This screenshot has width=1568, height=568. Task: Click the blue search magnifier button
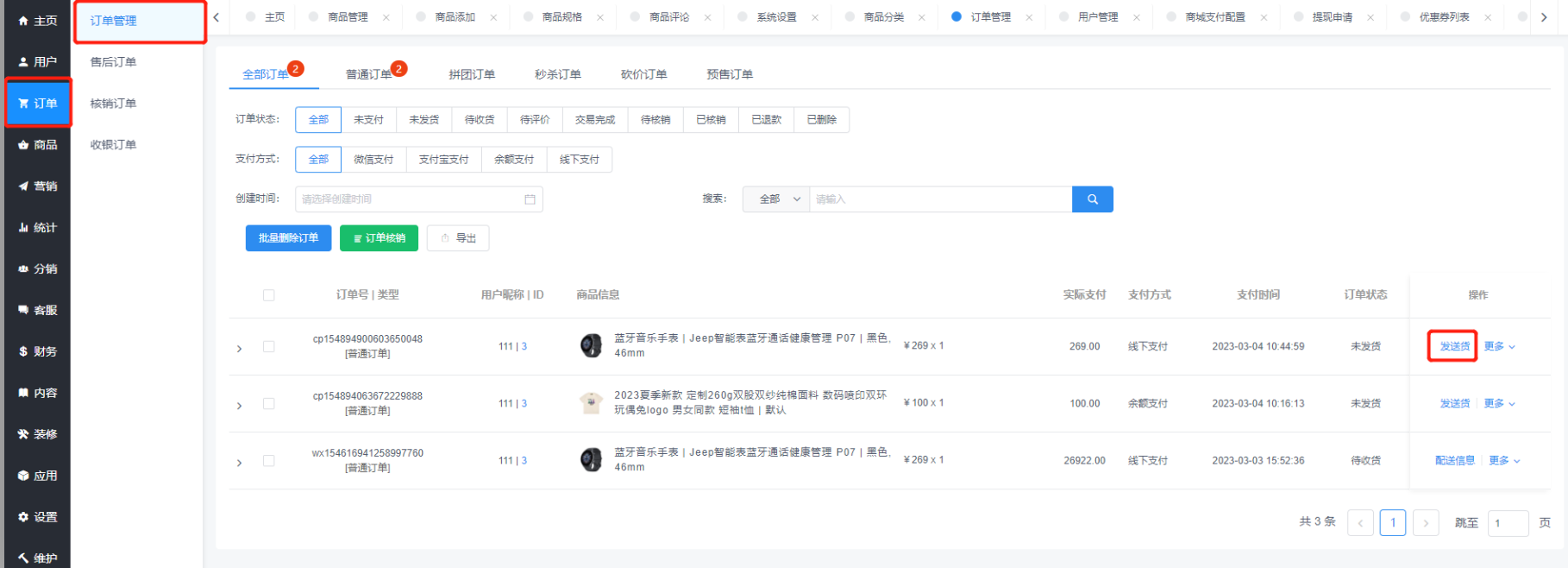(x=1092, y=199)
